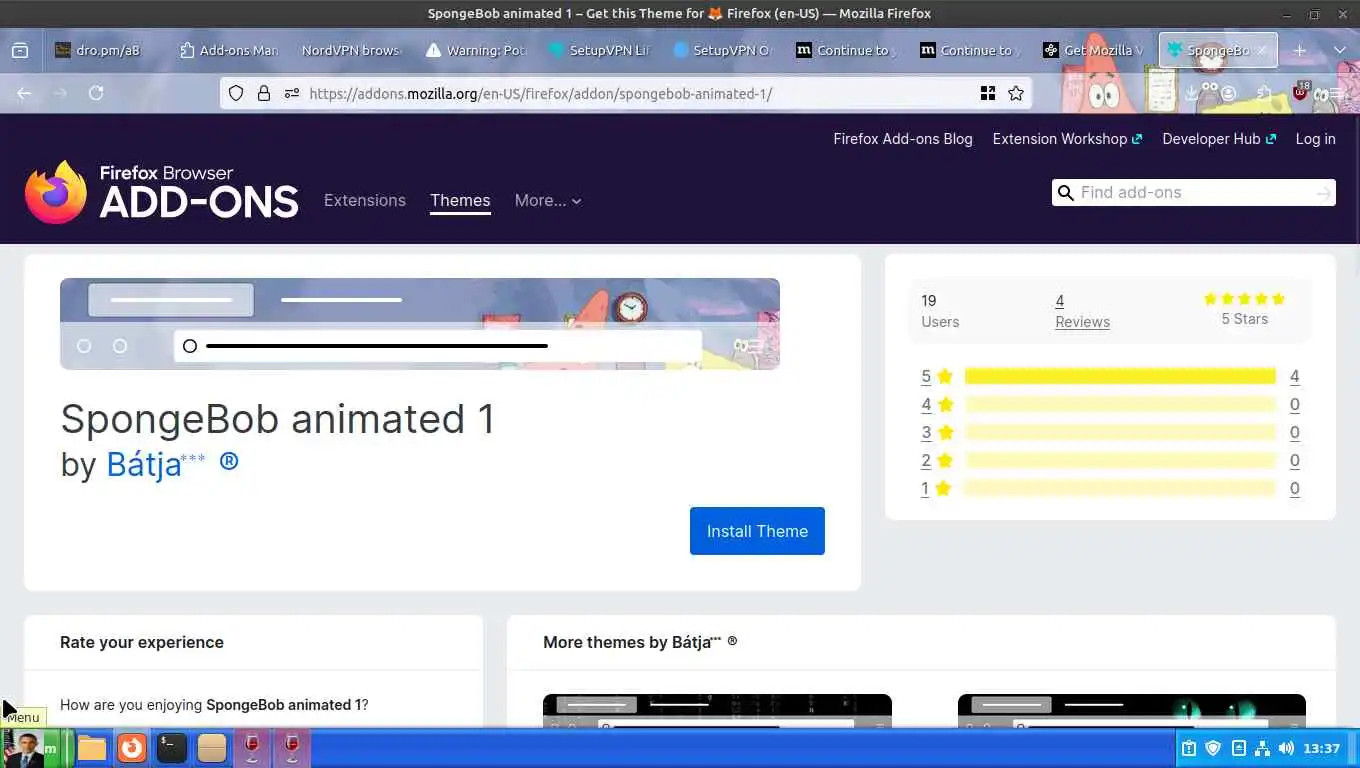1360x768 pixels.
Task: Open the 4 Reviews link
Action: coord(1082,311)
